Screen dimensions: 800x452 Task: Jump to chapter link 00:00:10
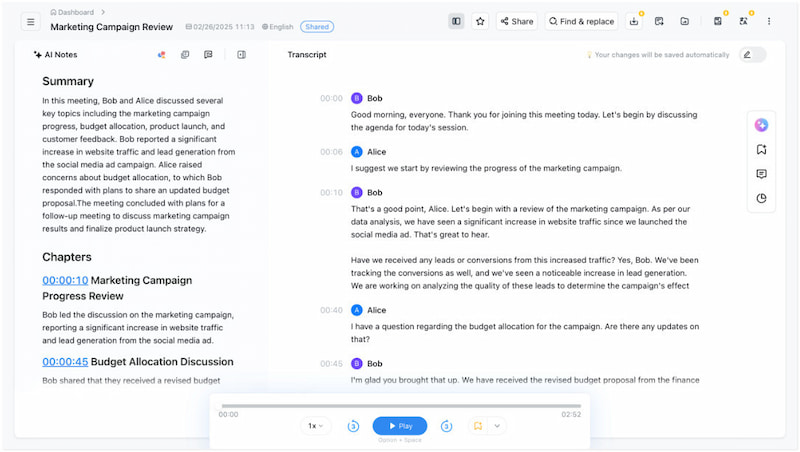click(x=65, y=280)
